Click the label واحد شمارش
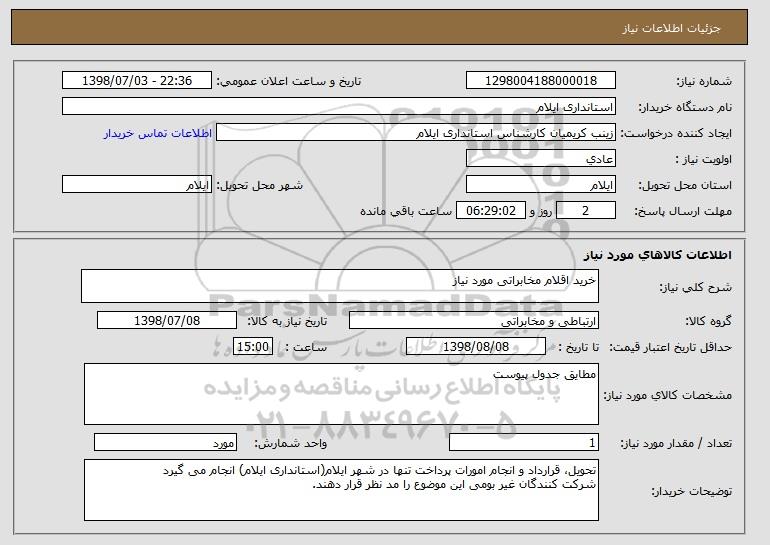 291,443
